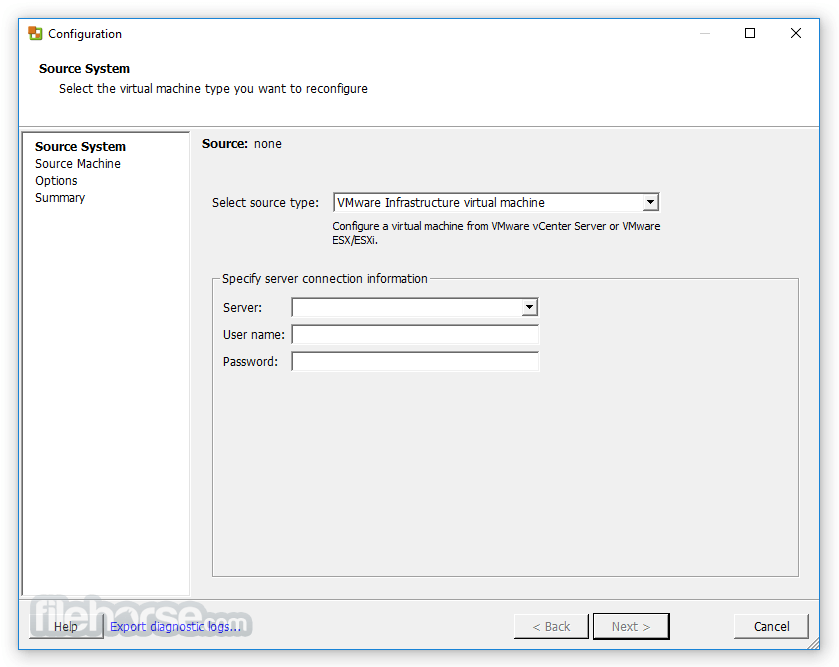This screenshot has height=667, width=839.
Task: Minimize the Configuration window
Action: [705, 33]
